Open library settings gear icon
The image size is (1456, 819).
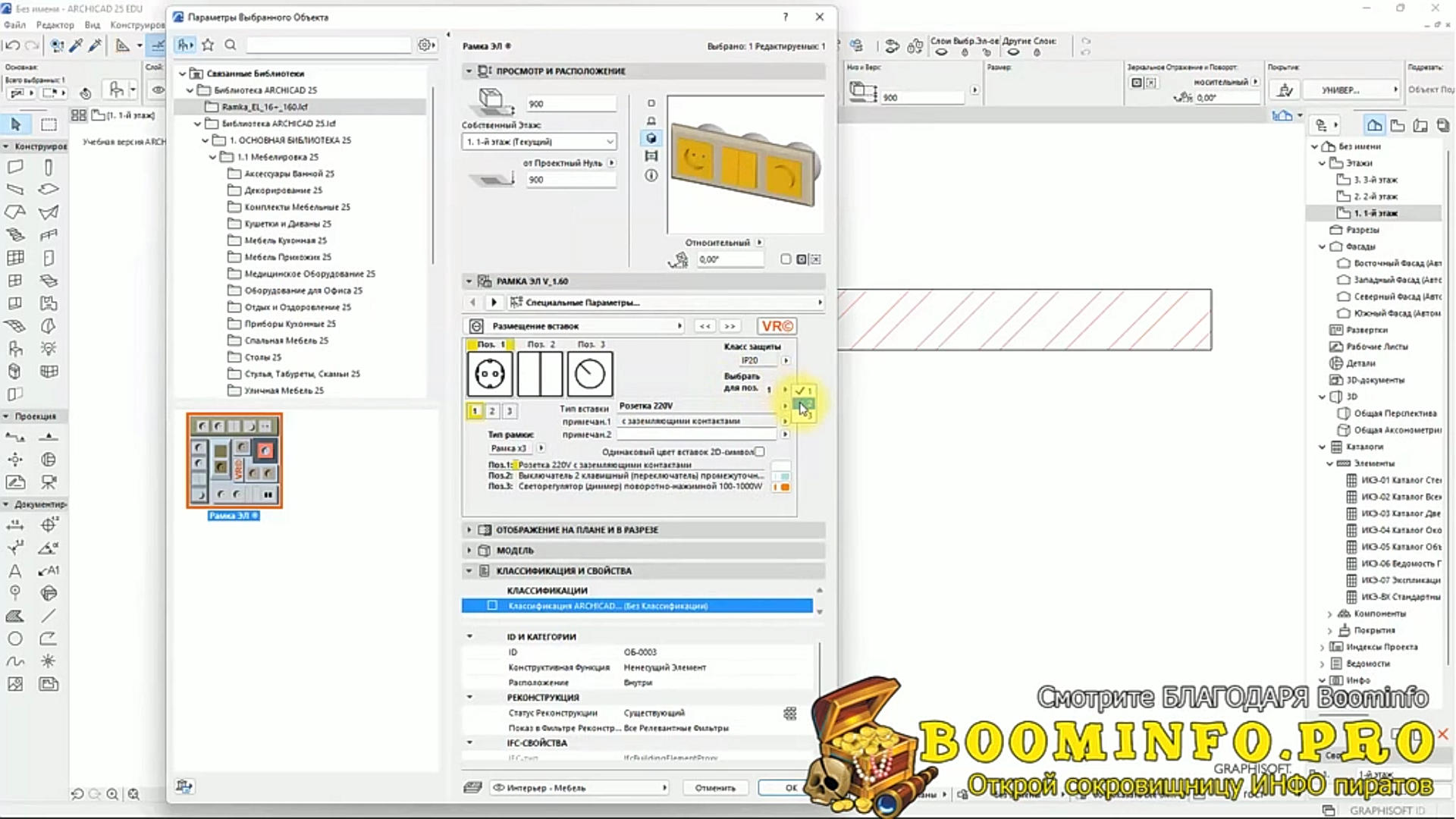click(x=426, y=45)
